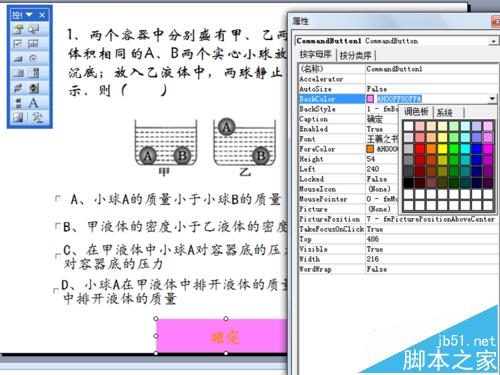The width and height of the screenshot is (500, 375).
Task: Click the pink BackColor preview swatch
Action: [370, 99]
